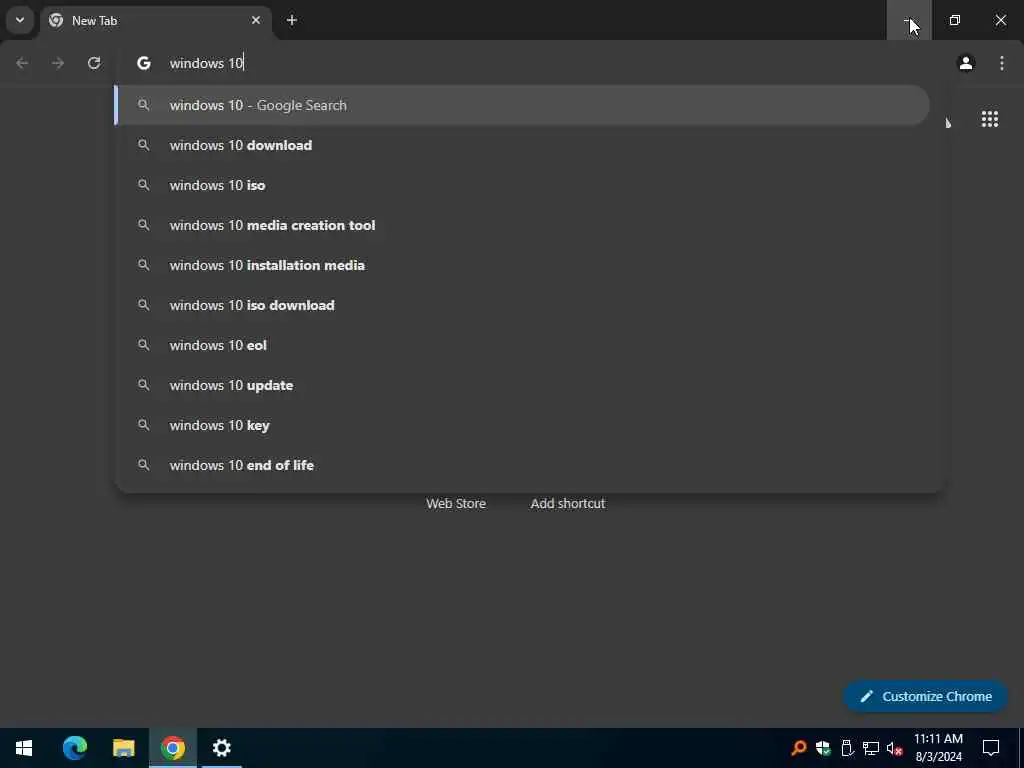Open File Explorer from the taskbar
This screenshot has width=1024, height=768.
click(123, 748)
